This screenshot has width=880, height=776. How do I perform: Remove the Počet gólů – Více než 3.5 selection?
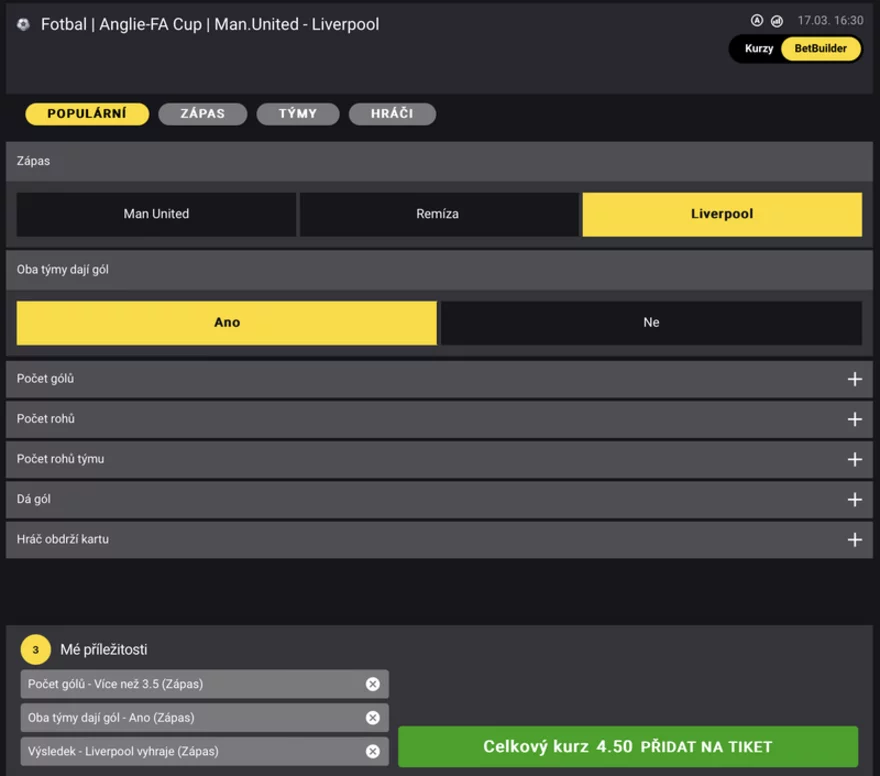pos(373,684)
